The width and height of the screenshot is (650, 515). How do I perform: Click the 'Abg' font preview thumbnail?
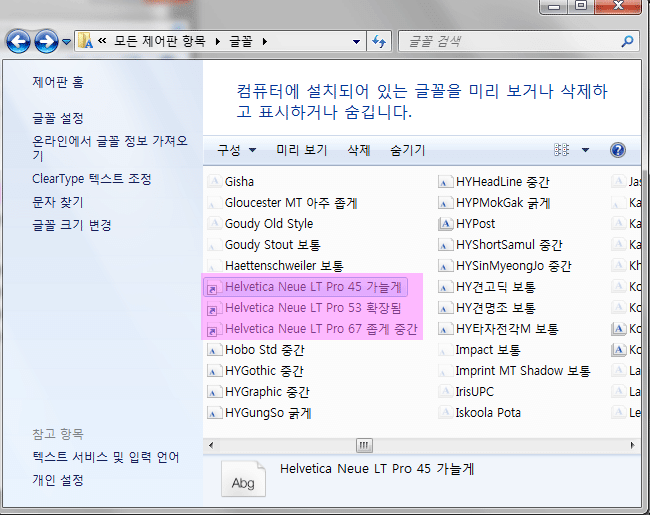click(243, 479)
